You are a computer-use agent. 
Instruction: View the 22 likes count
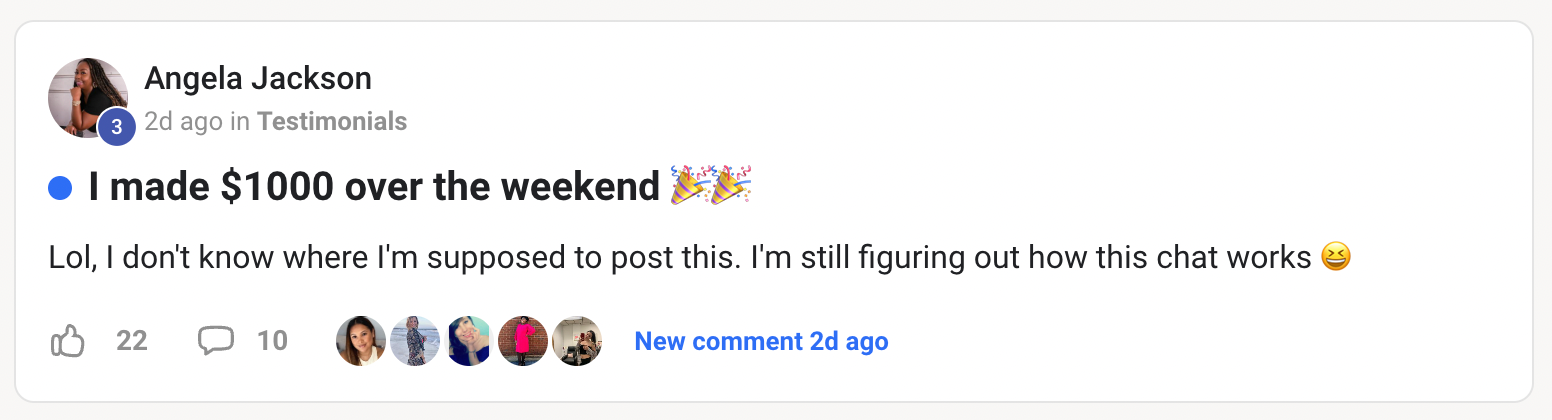(132, 341)
